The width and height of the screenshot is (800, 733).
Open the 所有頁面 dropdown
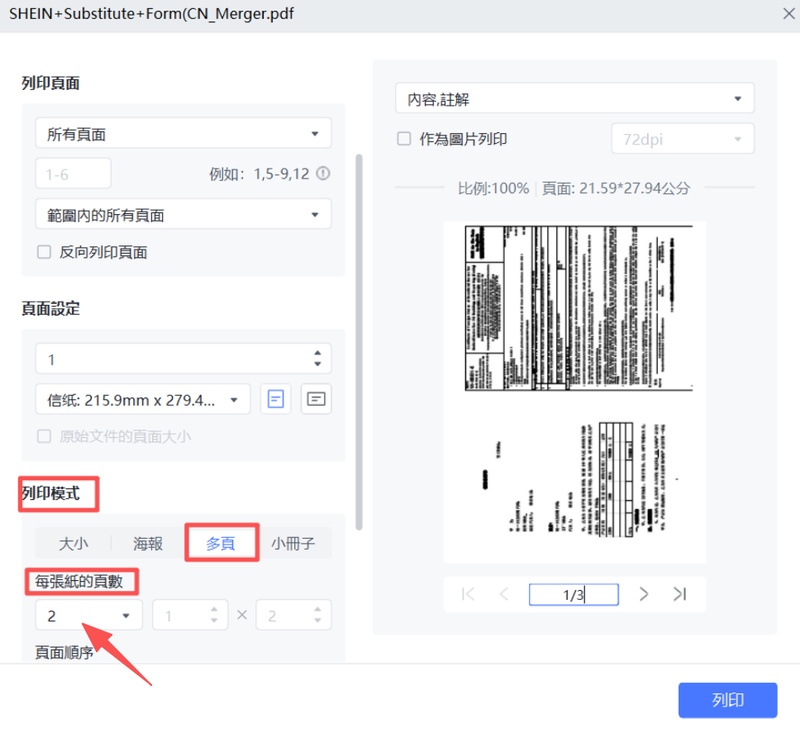click(183, 132)
